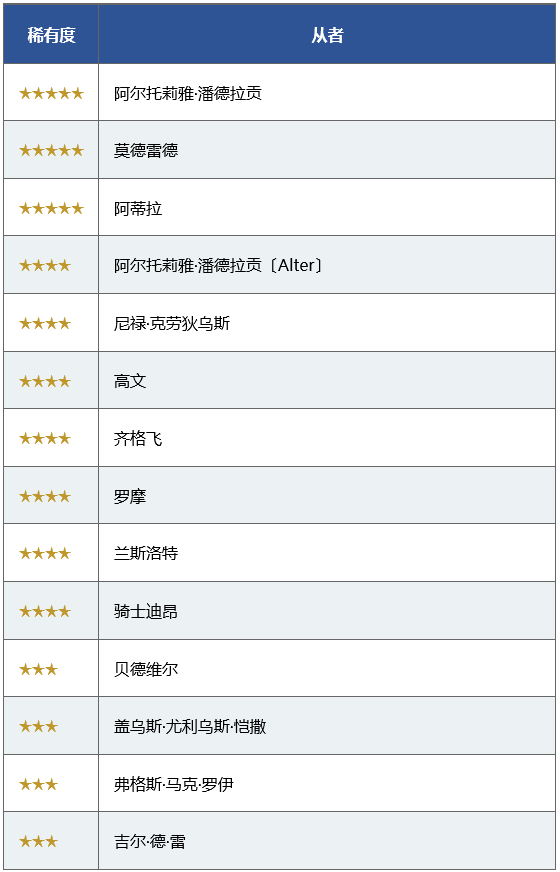The image size is (560, 872).
Task: Click the servant name 阿蒂拉
Action: (138, 209)
